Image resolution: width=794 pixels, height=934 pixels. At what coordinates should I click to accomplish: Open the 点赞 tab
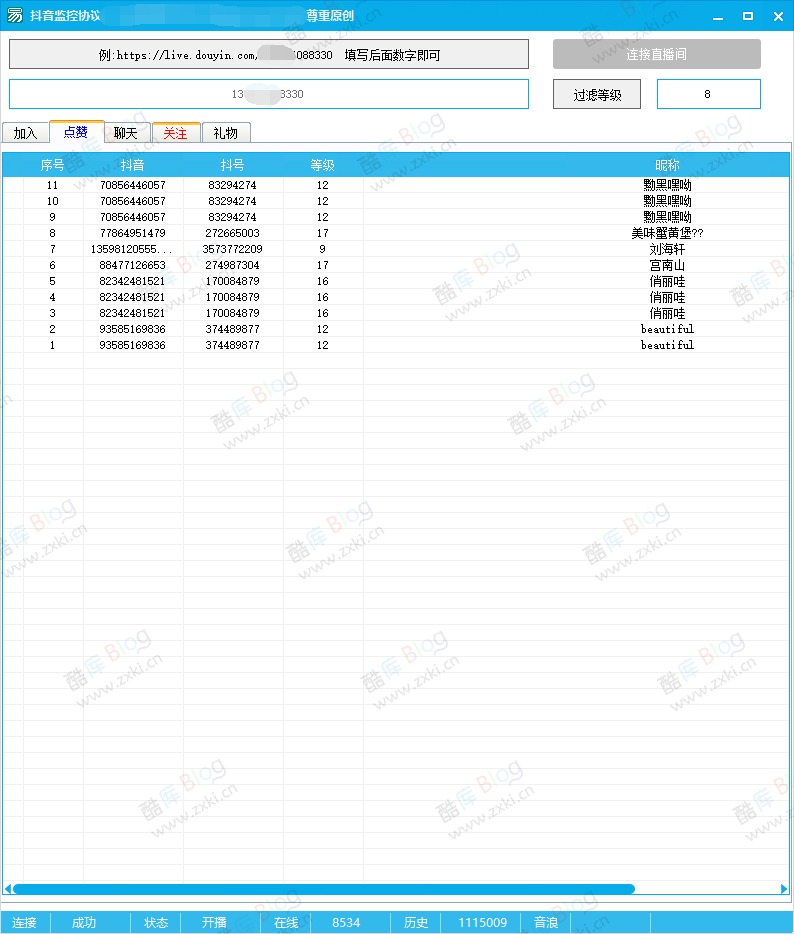tap(76, 132)
